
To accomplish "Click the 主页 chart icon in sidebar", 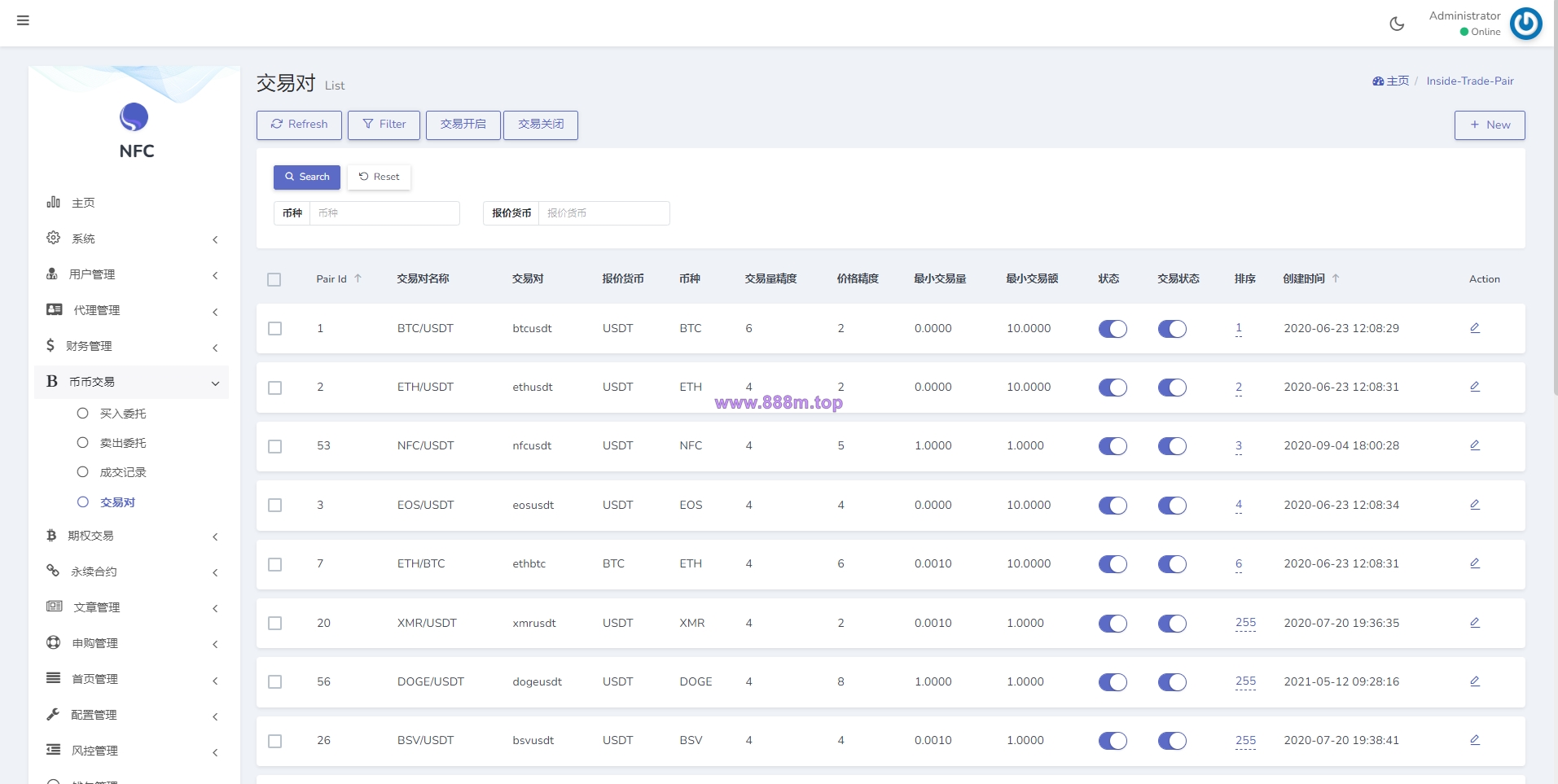I will pos(53,202).
